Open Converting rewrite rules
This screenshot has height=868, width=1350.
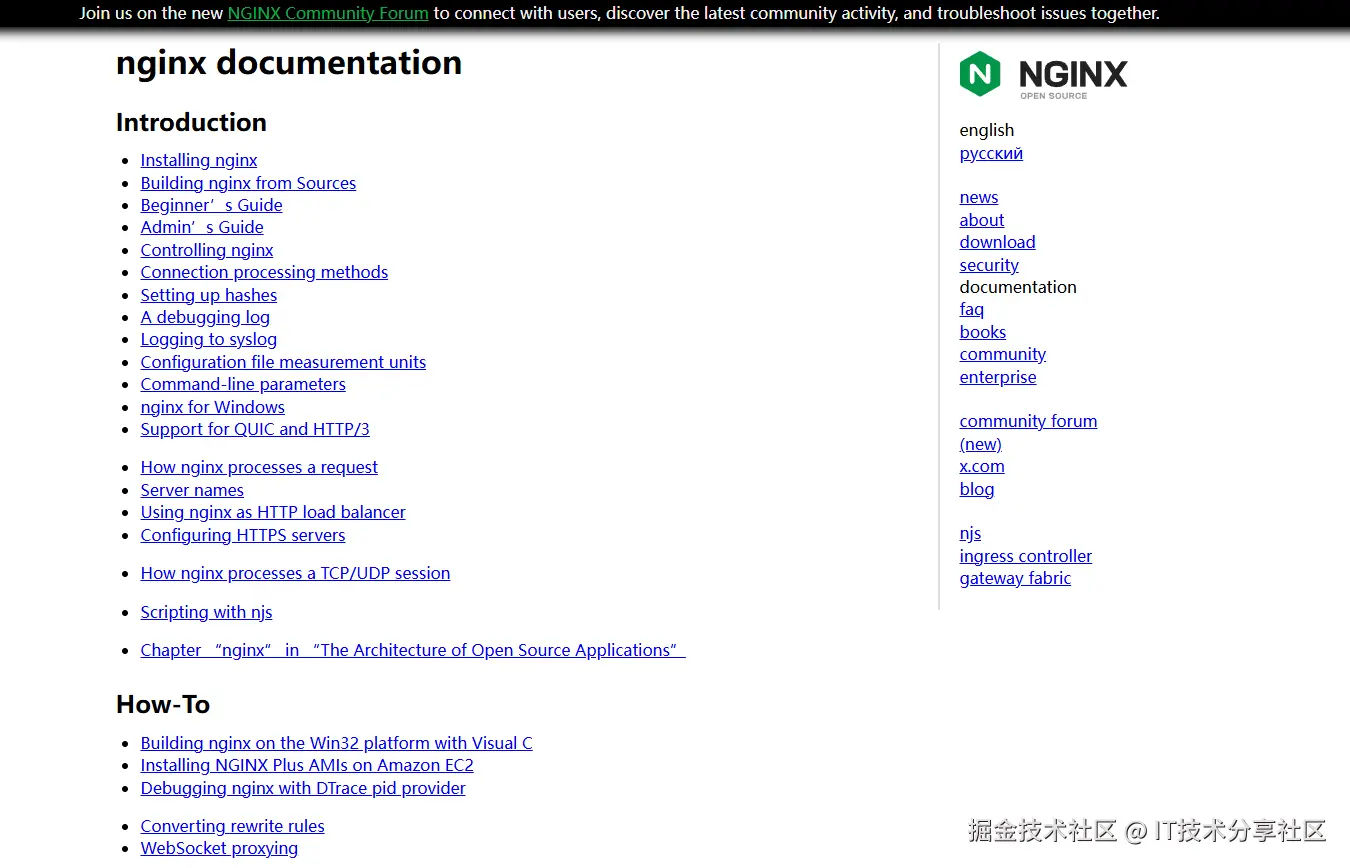(x=232, y=826)
